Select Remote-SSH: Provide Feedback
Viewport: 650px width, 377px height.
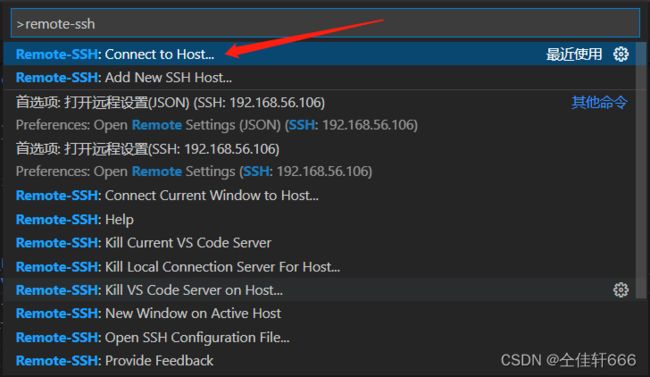pos(319,360)
